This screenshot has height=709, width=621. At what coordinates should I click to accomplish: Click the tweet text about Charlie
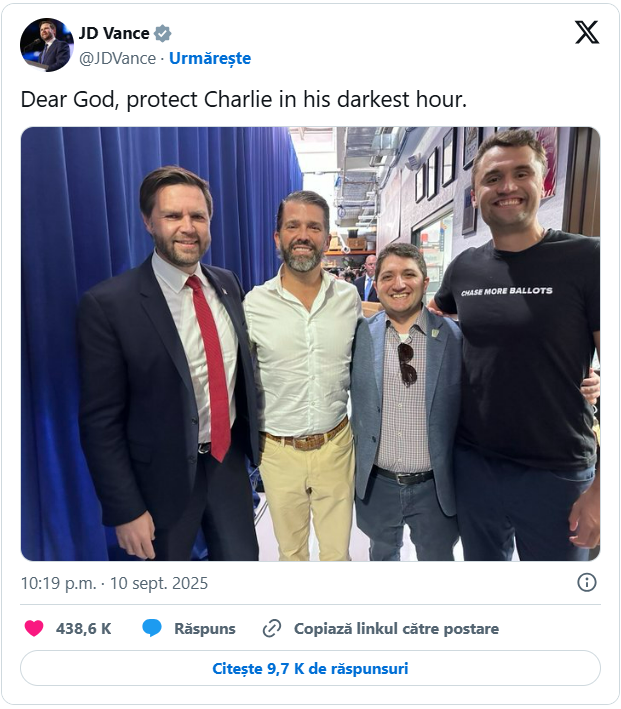(243, 99)
